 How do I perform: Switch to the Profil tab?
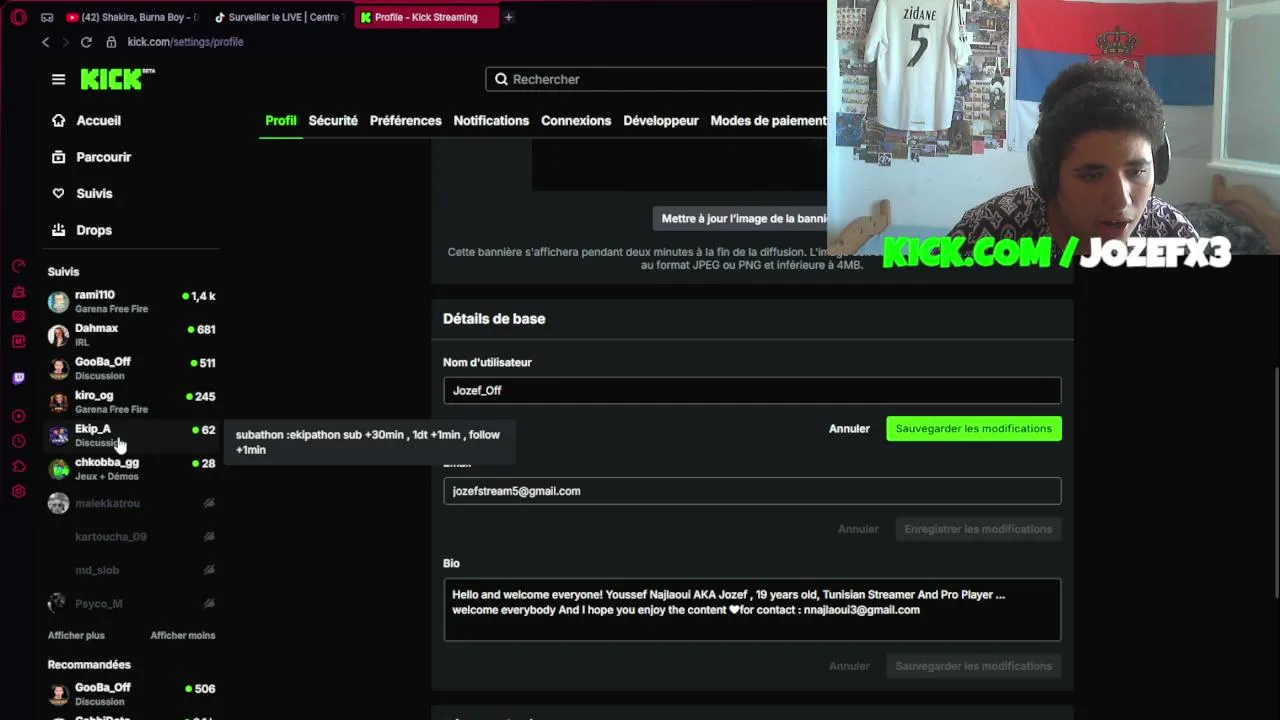pos(281,120)
